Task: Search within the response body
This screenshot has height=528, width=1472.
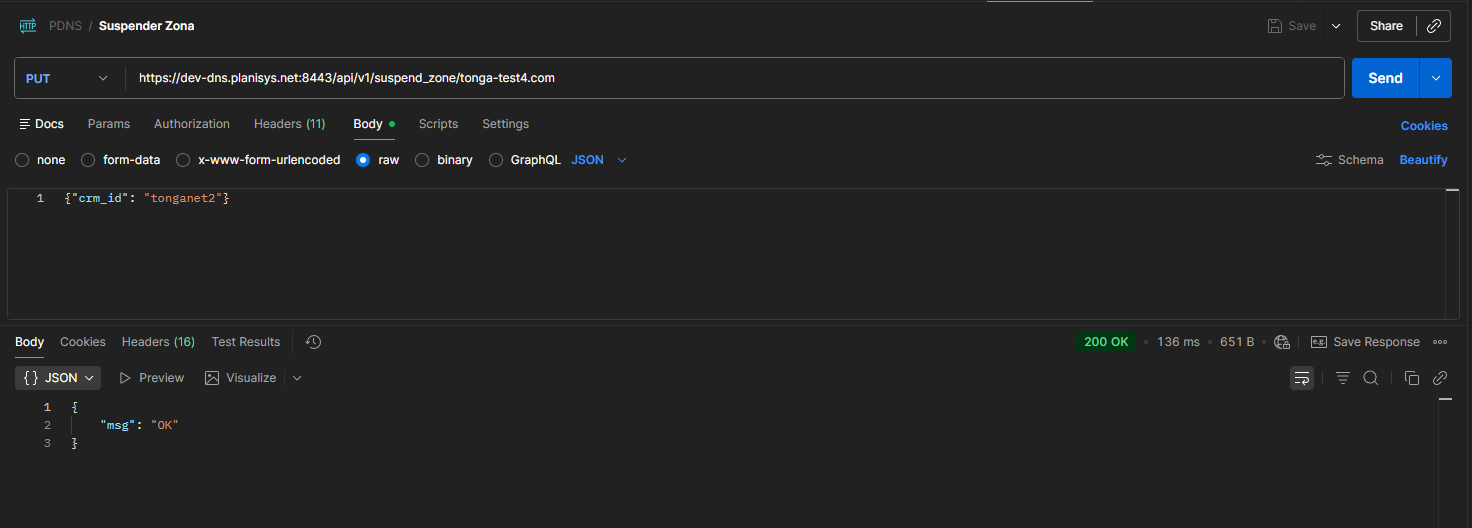Action: 1371,378
